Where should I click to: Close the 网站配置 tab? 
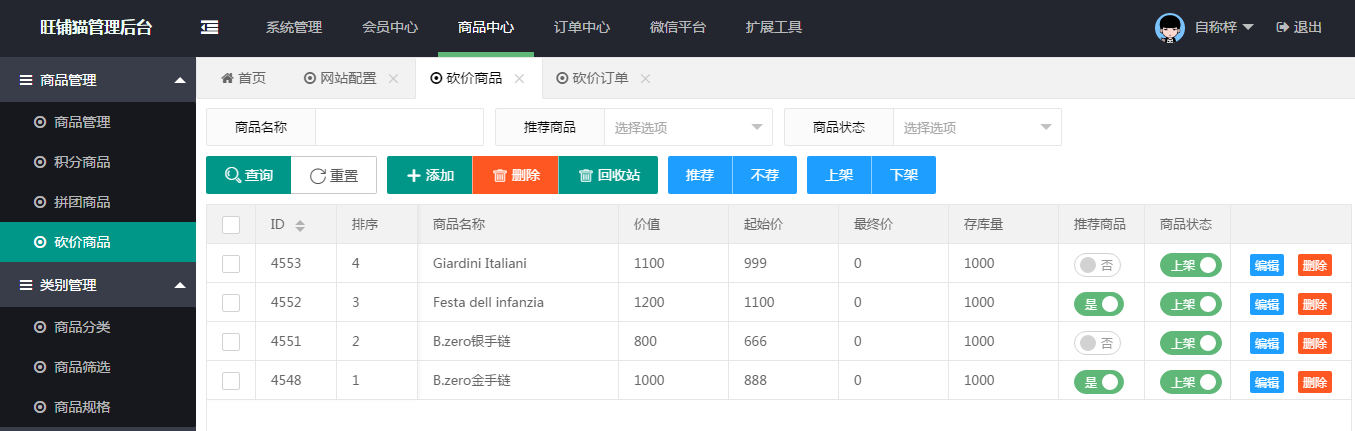[393, 79]
